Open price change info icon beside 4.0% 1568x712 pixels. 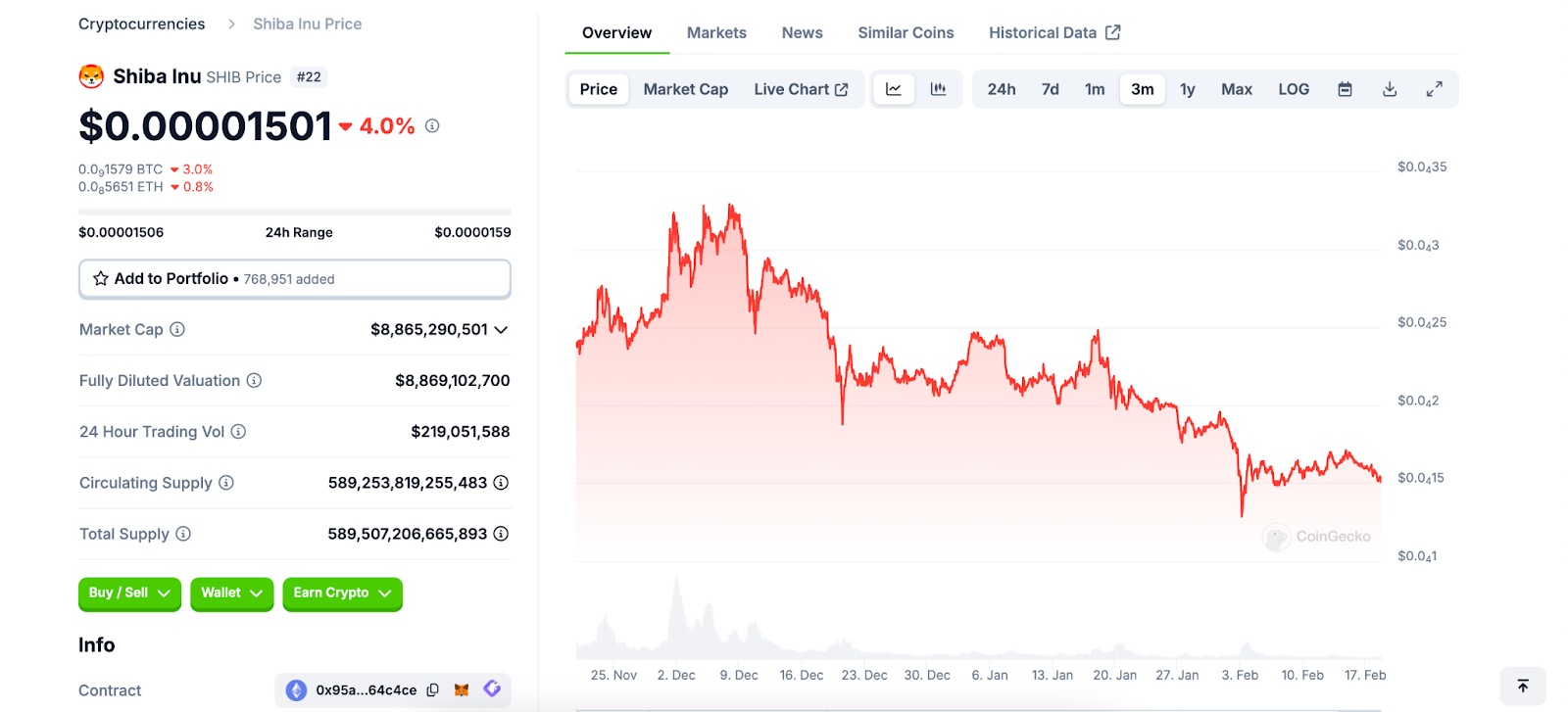(x=432, y=125)
